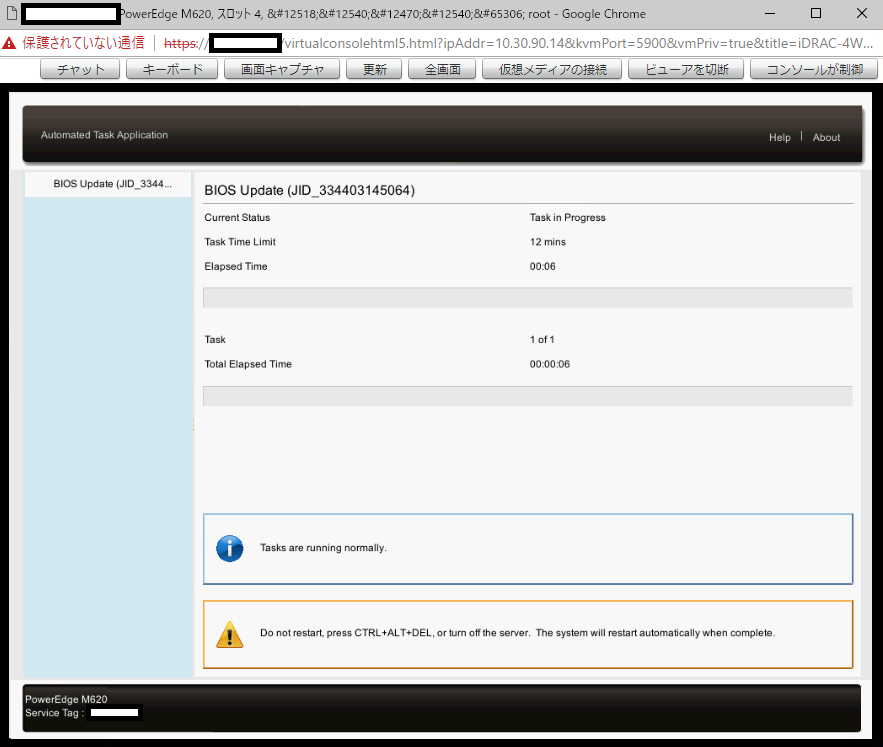
Task: Open the Help link in header
Action: point(779,137)
